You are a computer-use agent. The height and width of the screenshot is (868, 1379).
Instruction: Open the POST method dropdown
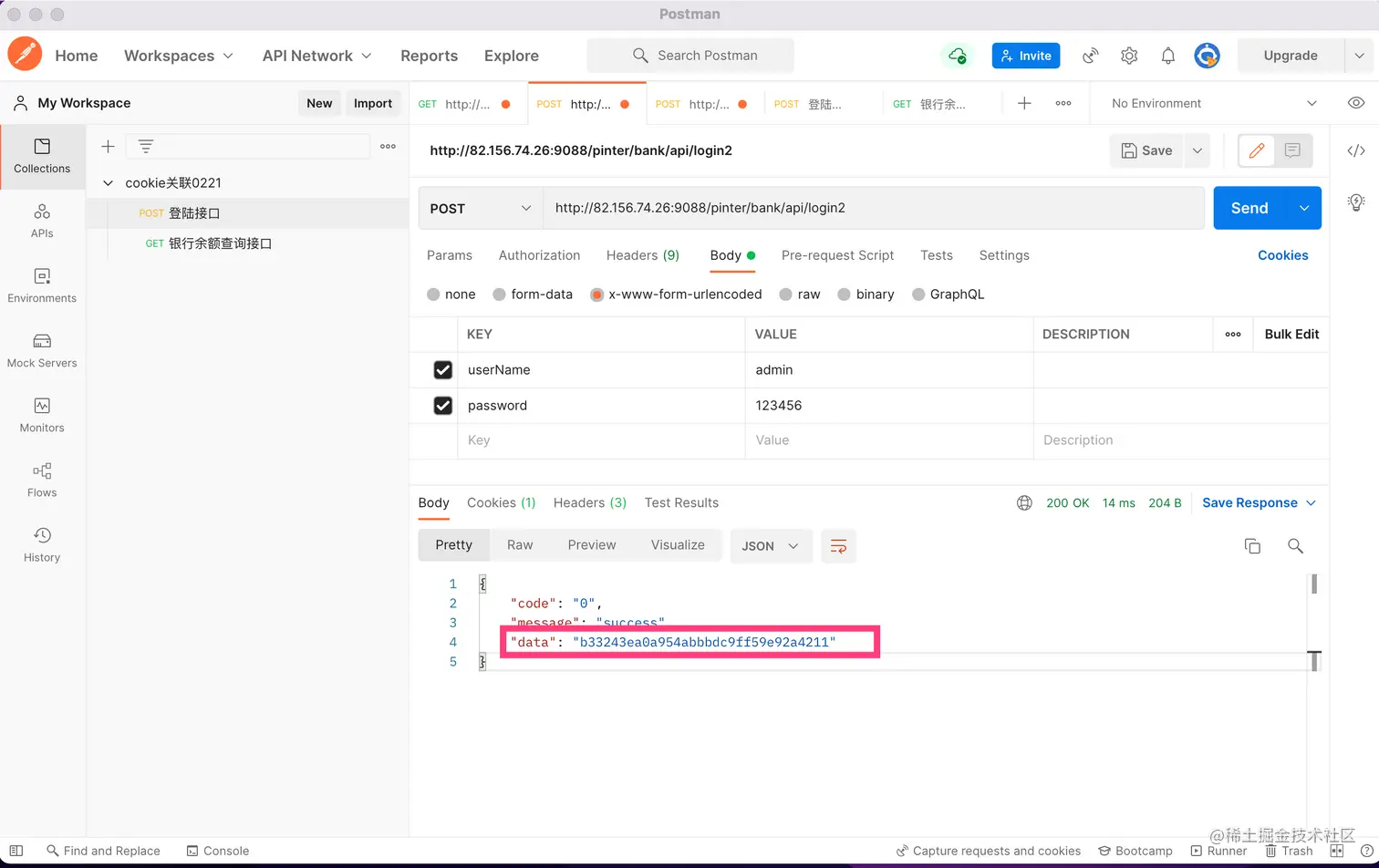click(x=481, y=208)
